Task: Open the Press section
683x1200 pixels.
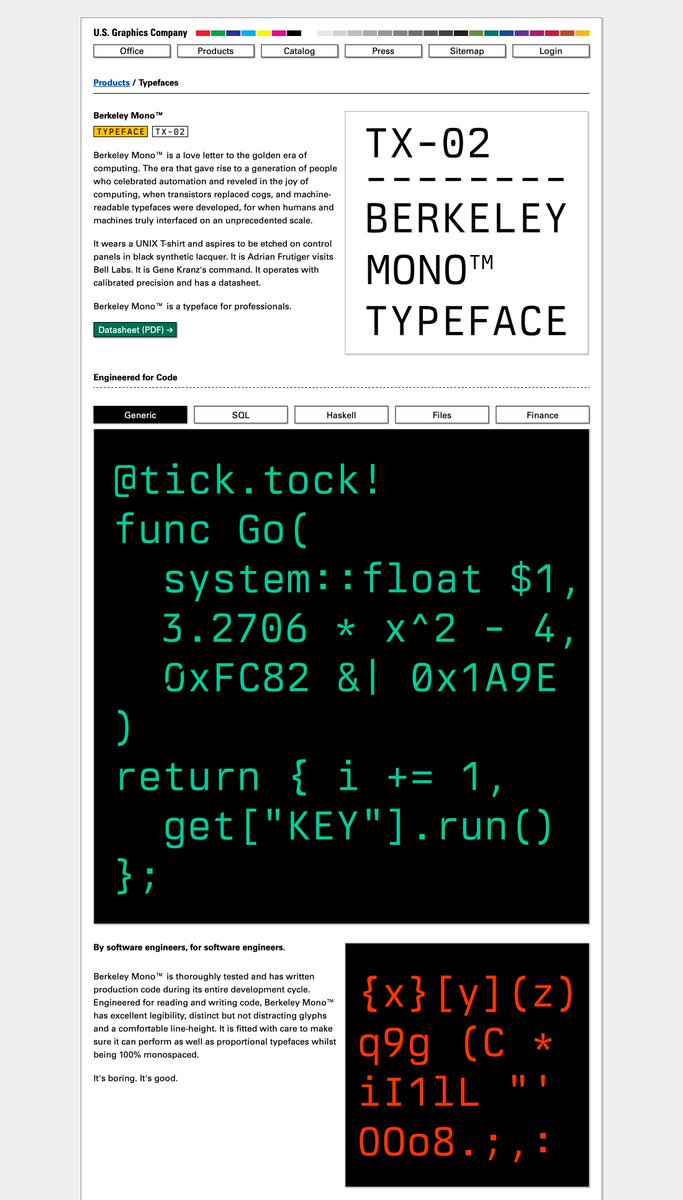Action: tap(383, 51)
